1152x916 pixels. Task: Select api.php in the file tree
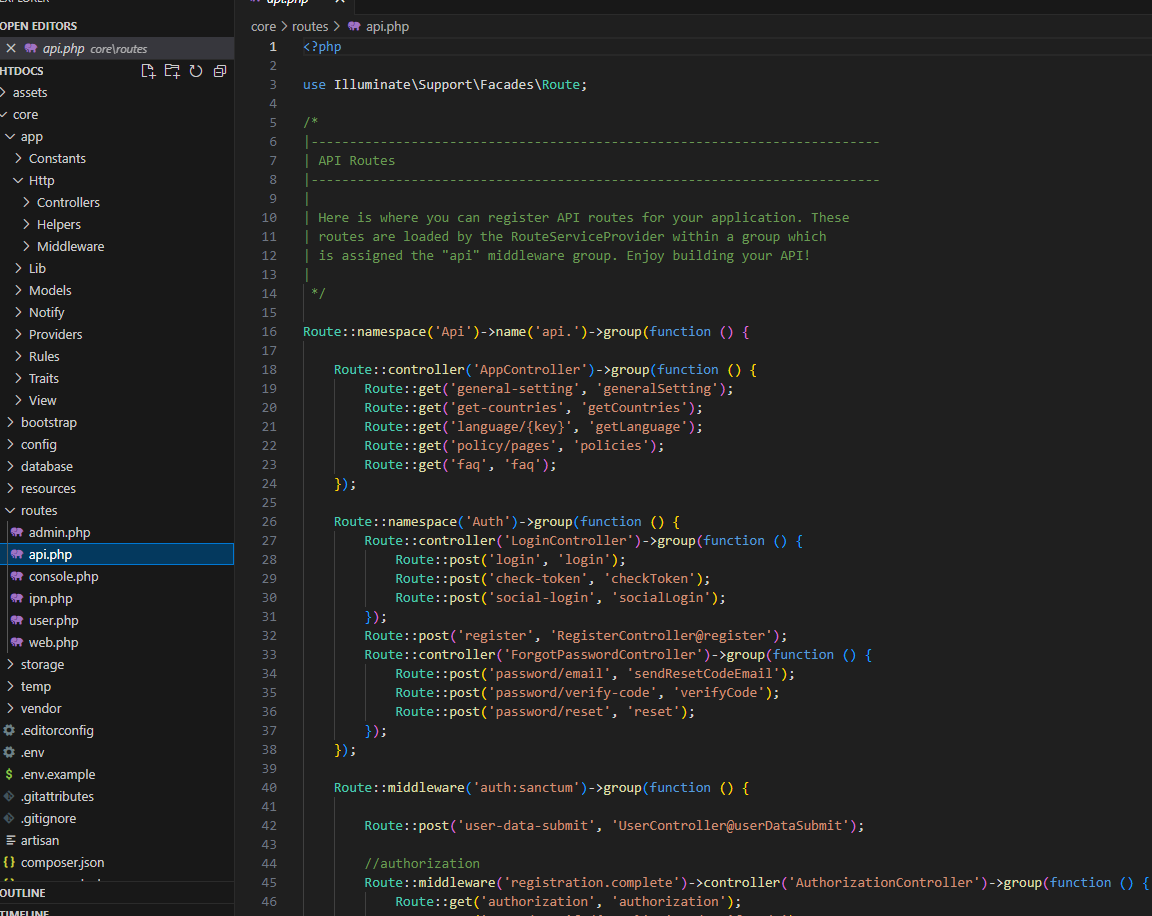117,555
